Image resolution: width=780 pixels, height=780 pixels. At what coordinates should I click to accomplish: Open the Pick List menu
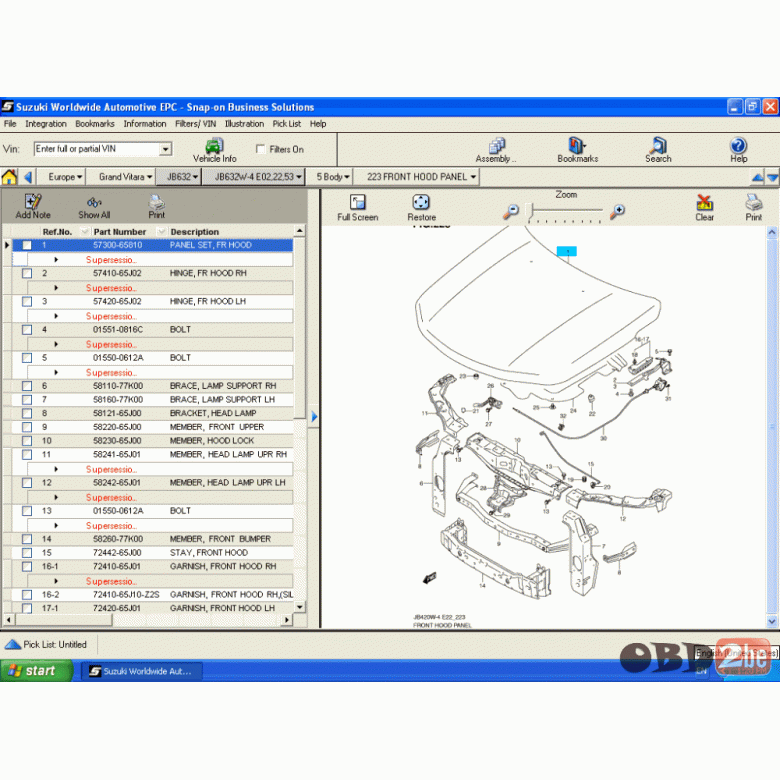(x=287, y=124)
